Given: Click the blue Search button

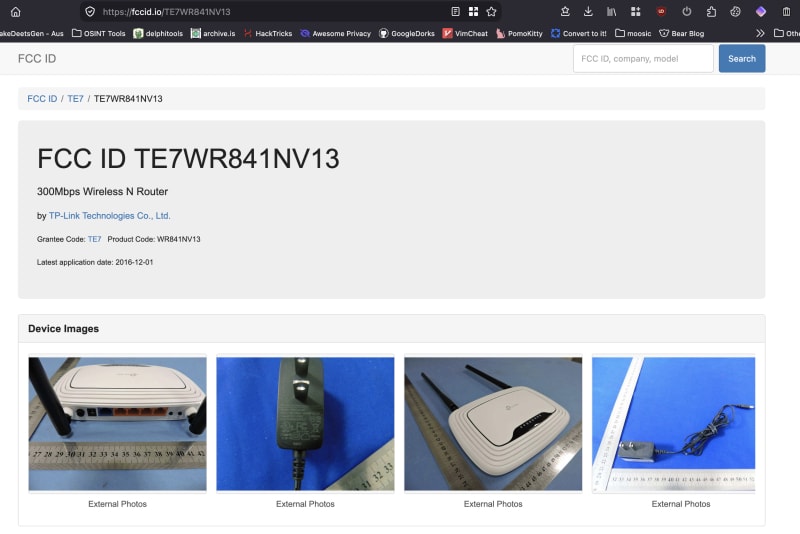Looking at the screenshot, I should [x=742, y=59].
